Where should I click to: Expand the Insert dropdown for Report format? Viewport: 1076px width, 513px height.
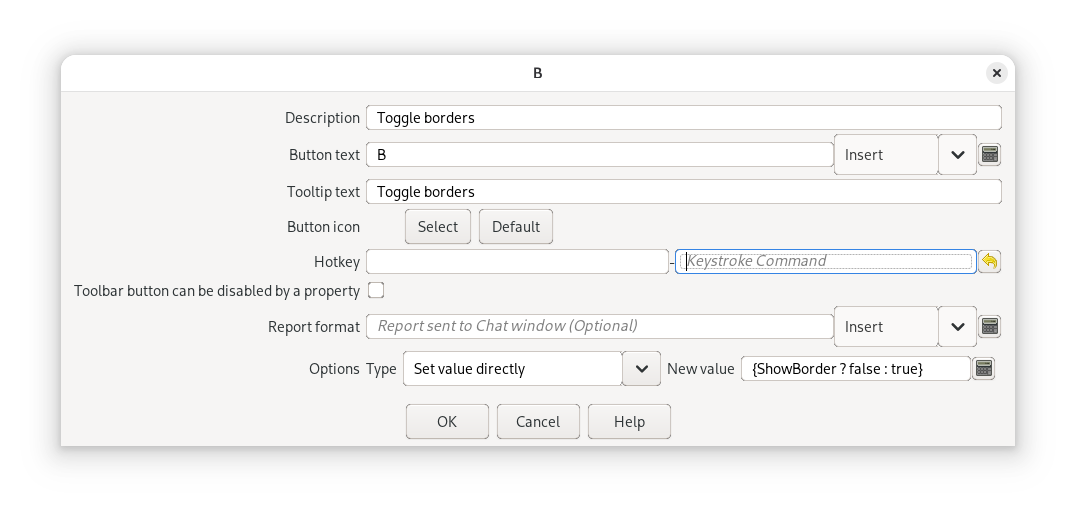957,327
